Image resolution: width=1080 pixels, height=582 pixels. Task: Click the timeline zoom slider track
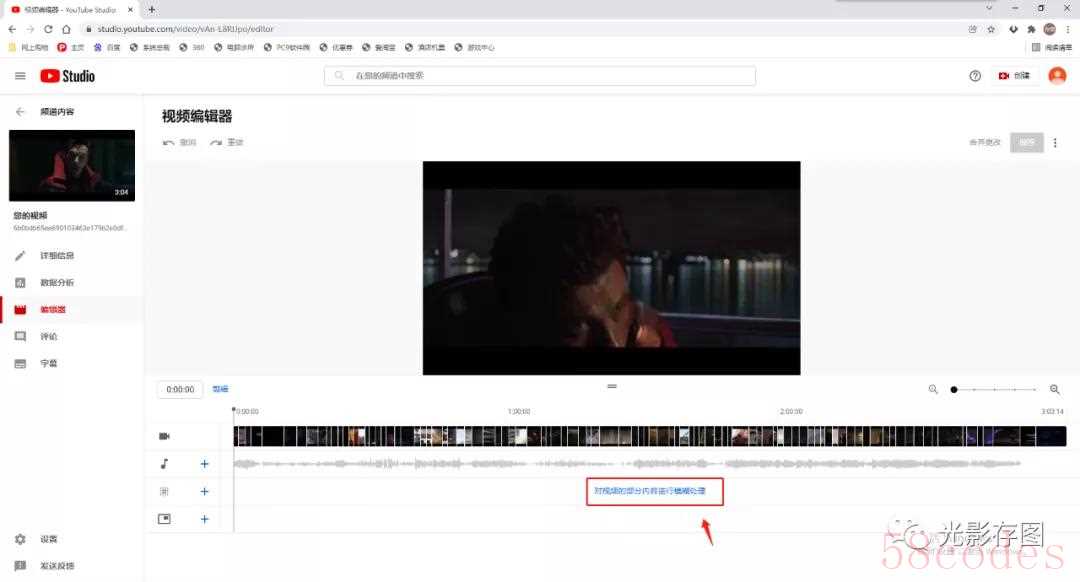995,389
